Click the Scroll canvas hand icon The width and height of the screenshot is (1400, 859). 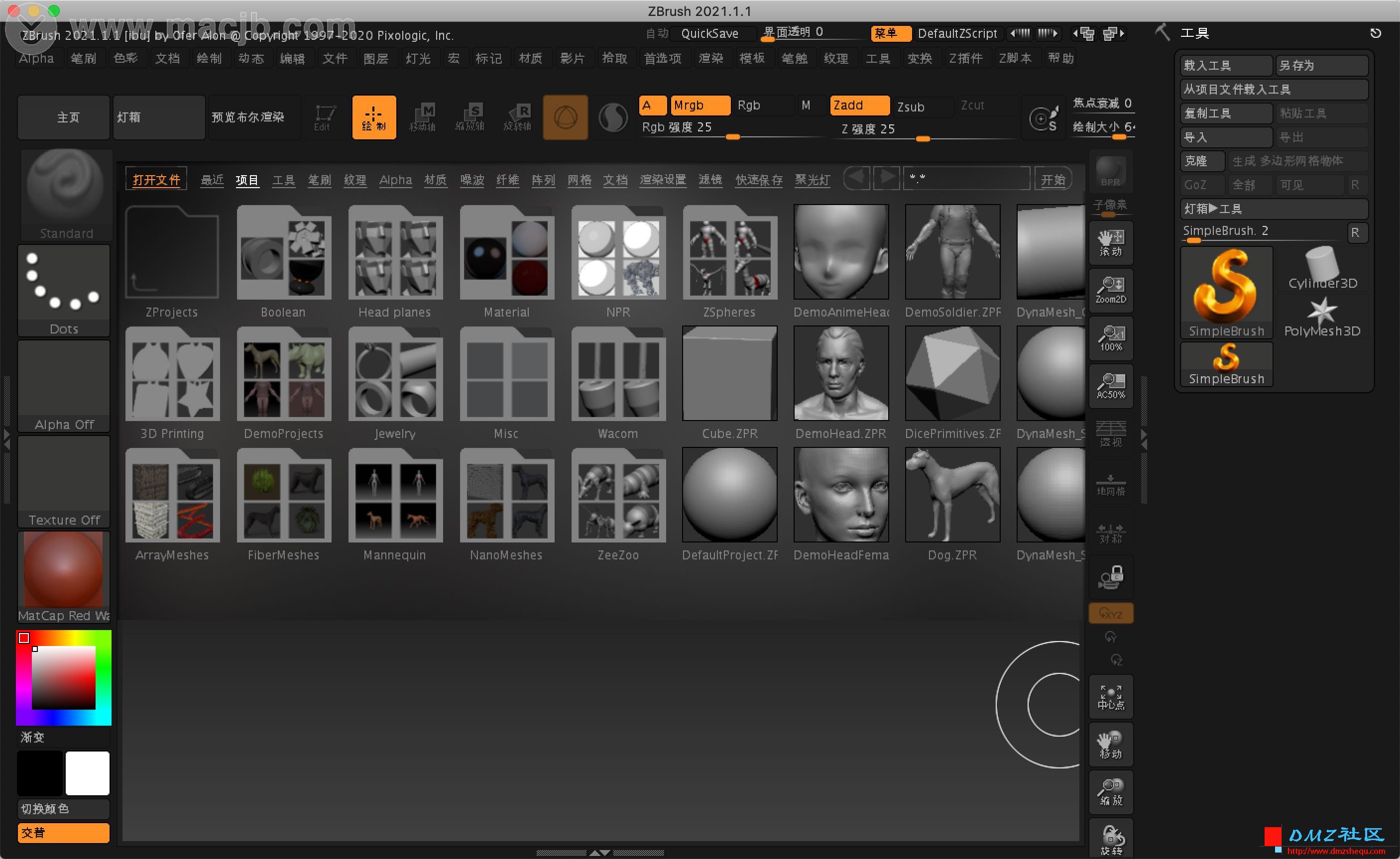(1111, 243)
